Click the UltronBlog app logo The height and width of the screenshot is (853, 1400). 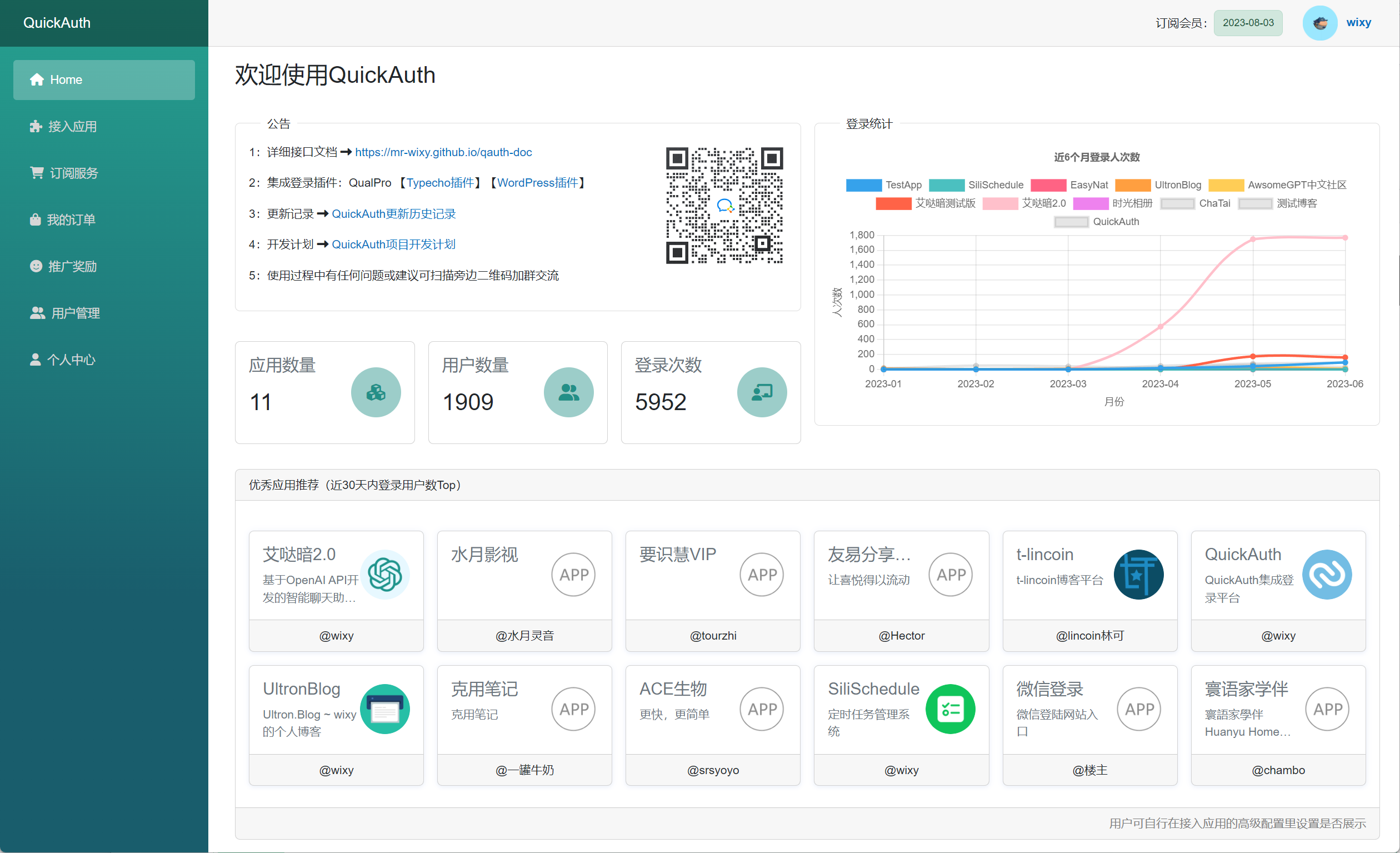coord(384,709)
